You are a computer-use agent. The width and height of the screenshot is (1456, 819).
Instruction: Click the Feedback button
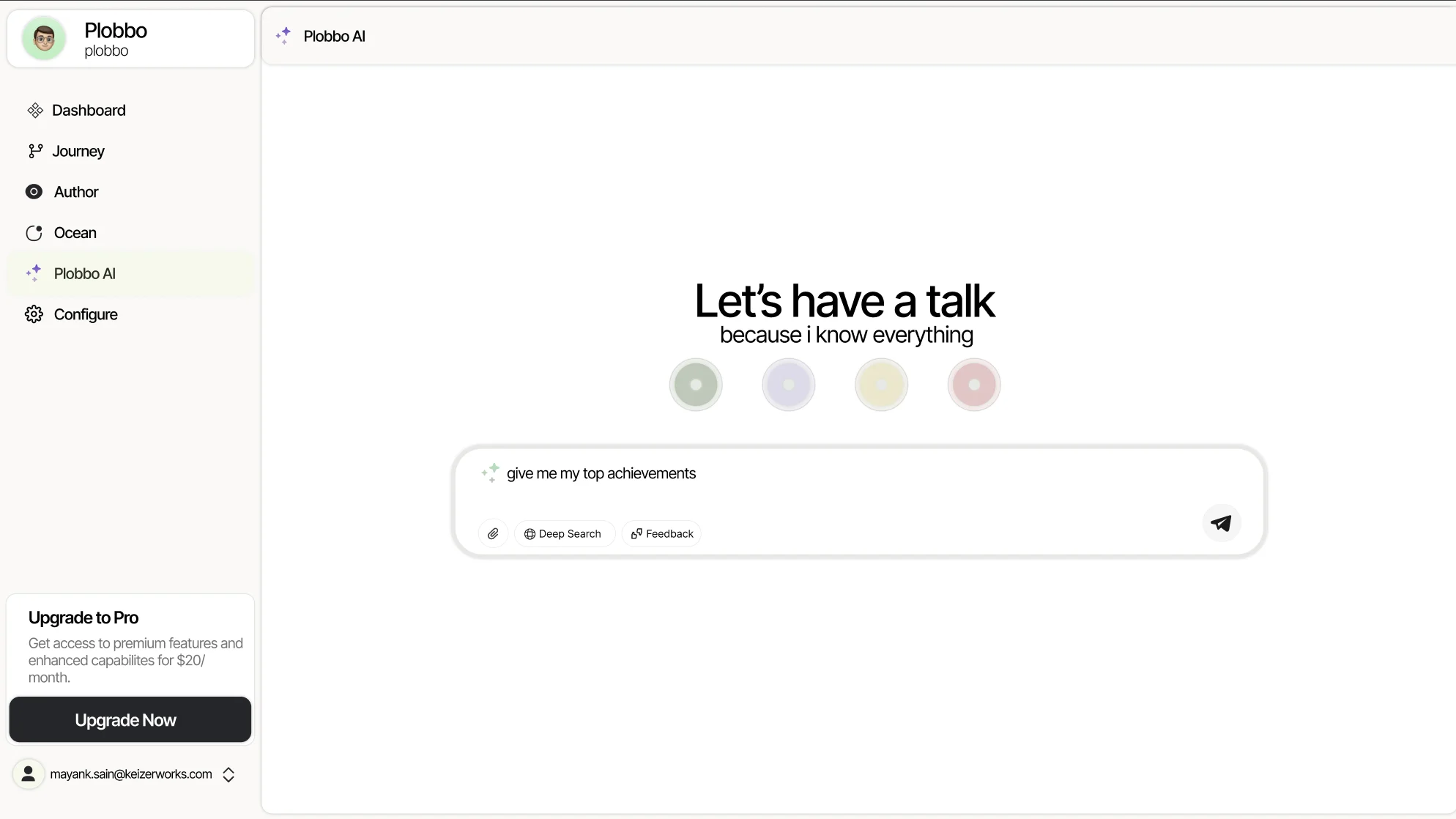[662, 533]
